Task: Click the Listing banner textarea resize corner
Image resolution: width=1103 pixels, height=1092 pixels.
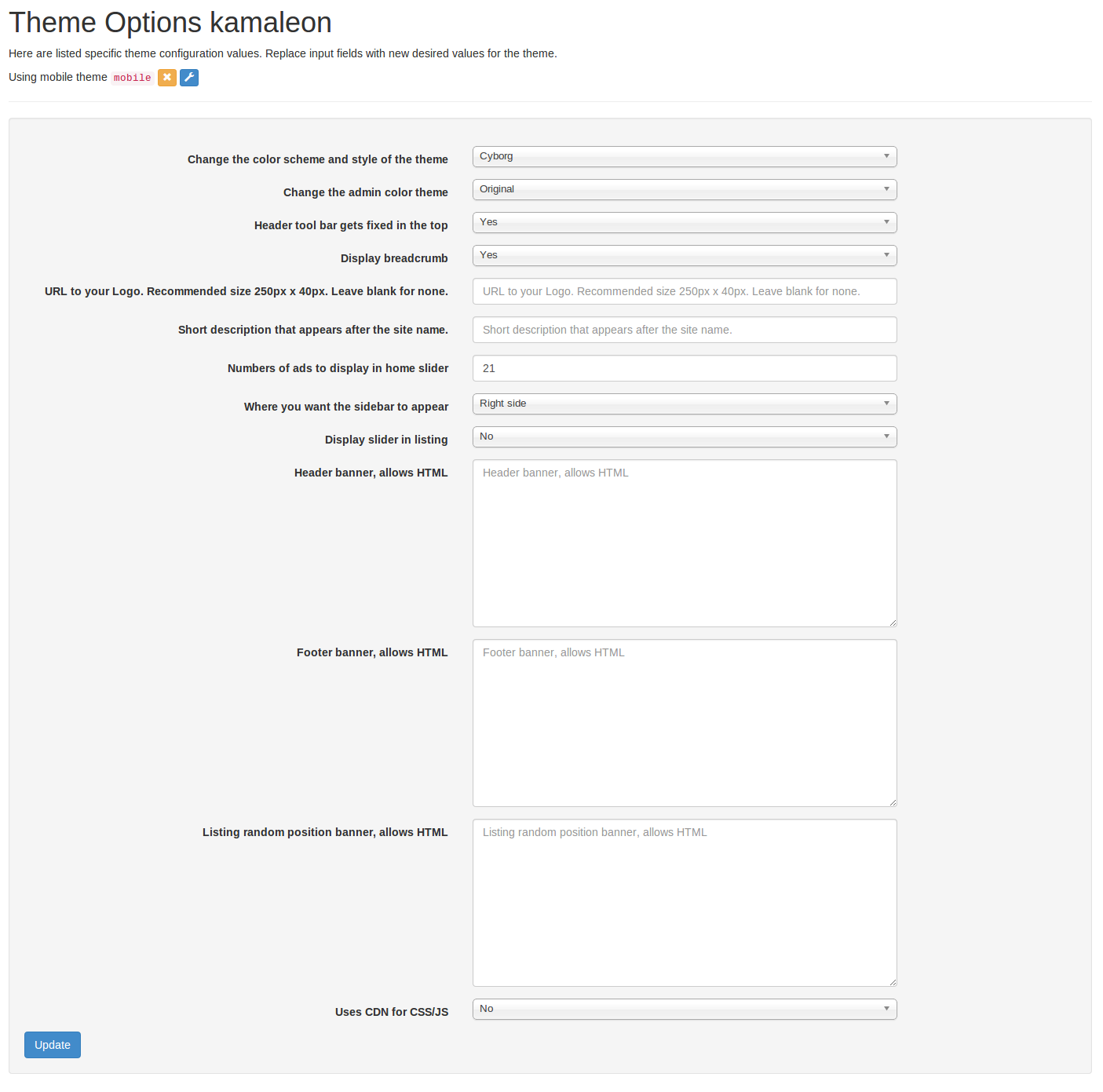Action: tap(893, 982)
